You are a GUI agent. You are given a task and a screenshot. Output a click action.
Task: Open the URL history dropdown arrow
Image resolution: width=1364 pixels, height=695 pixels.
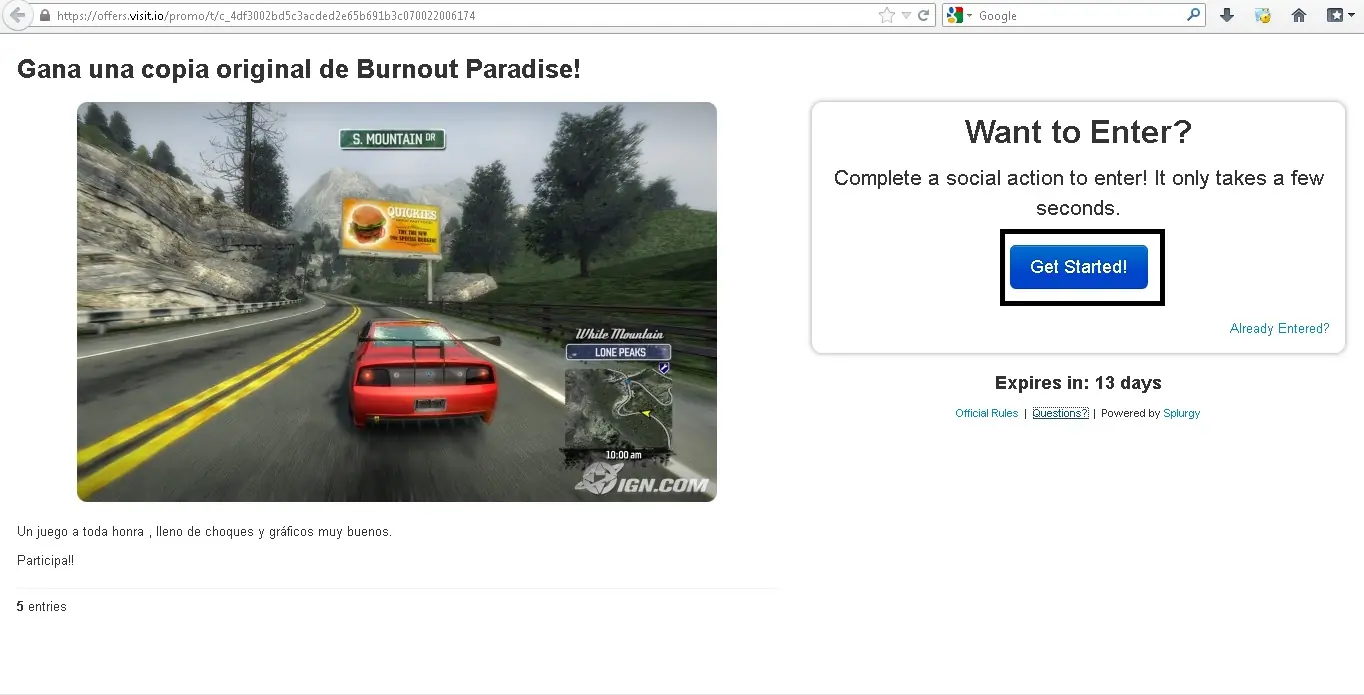906,16
